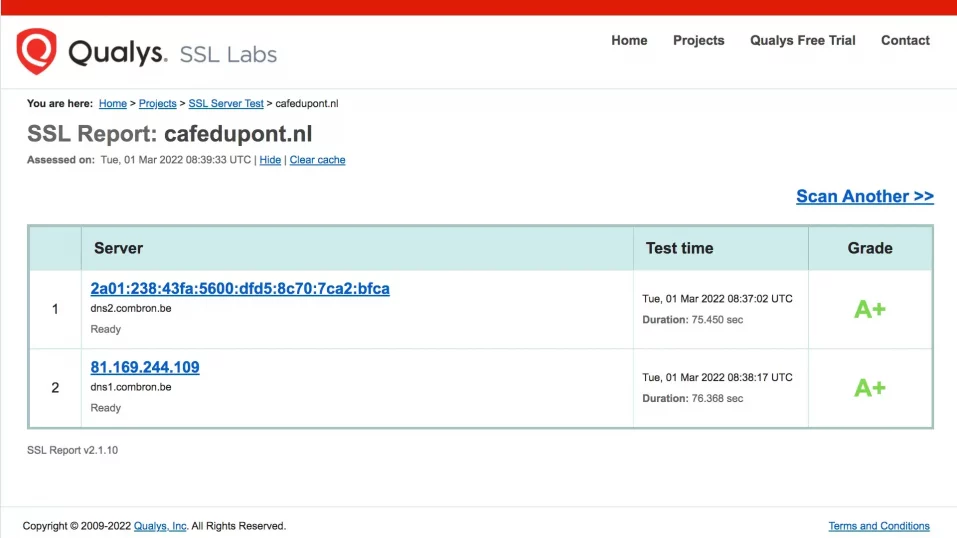Click the Clear cache link
The image size is (957, 538).
[x=317, y=160]
